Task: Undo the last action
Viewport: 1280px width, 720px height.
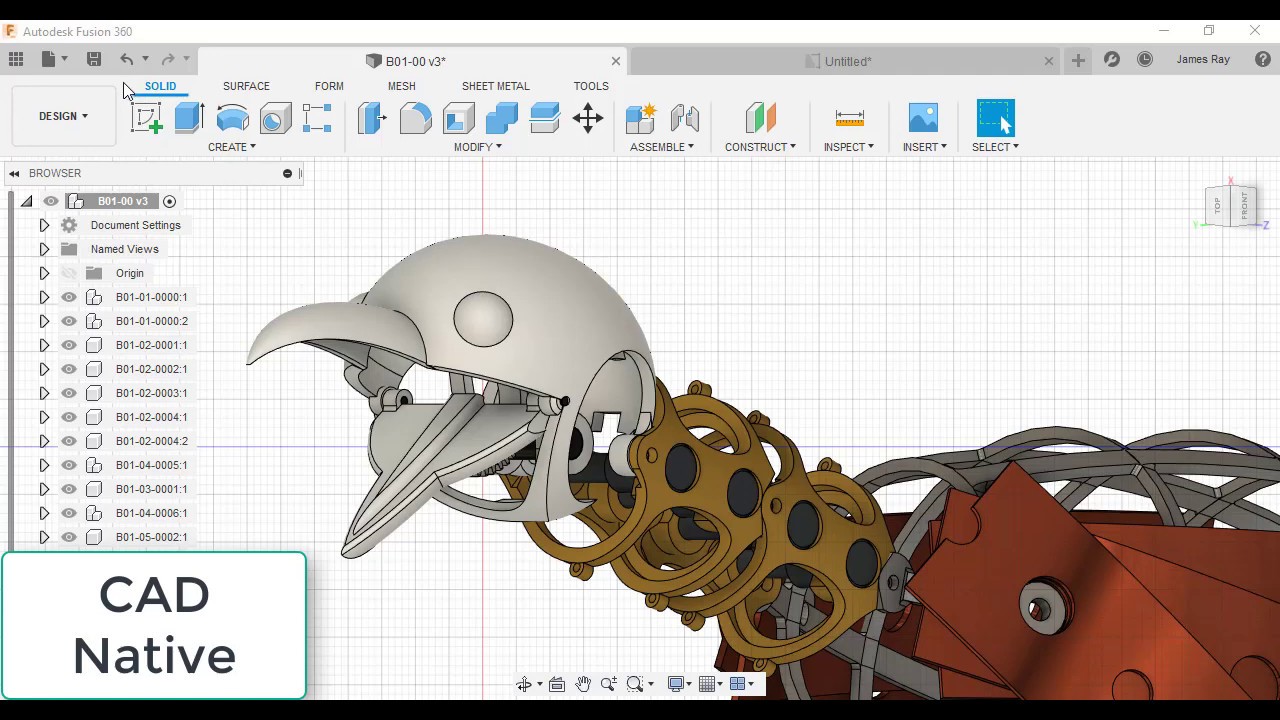Action: pyautogui.click(x=126, y=60)
